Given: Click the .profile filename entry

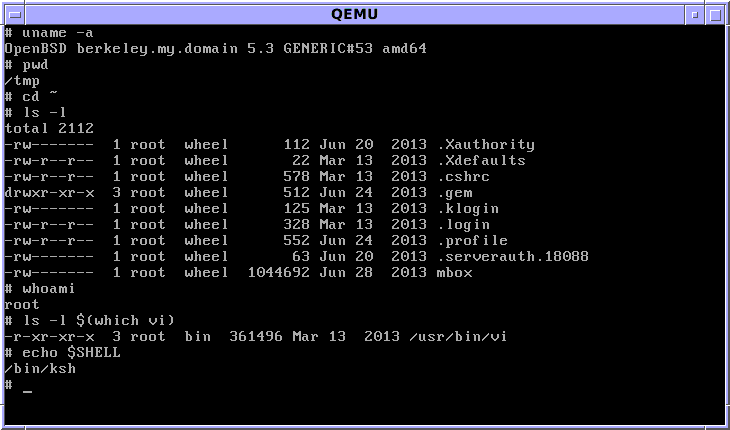Looking at the screenshot, I should click(x=472, y=240).
